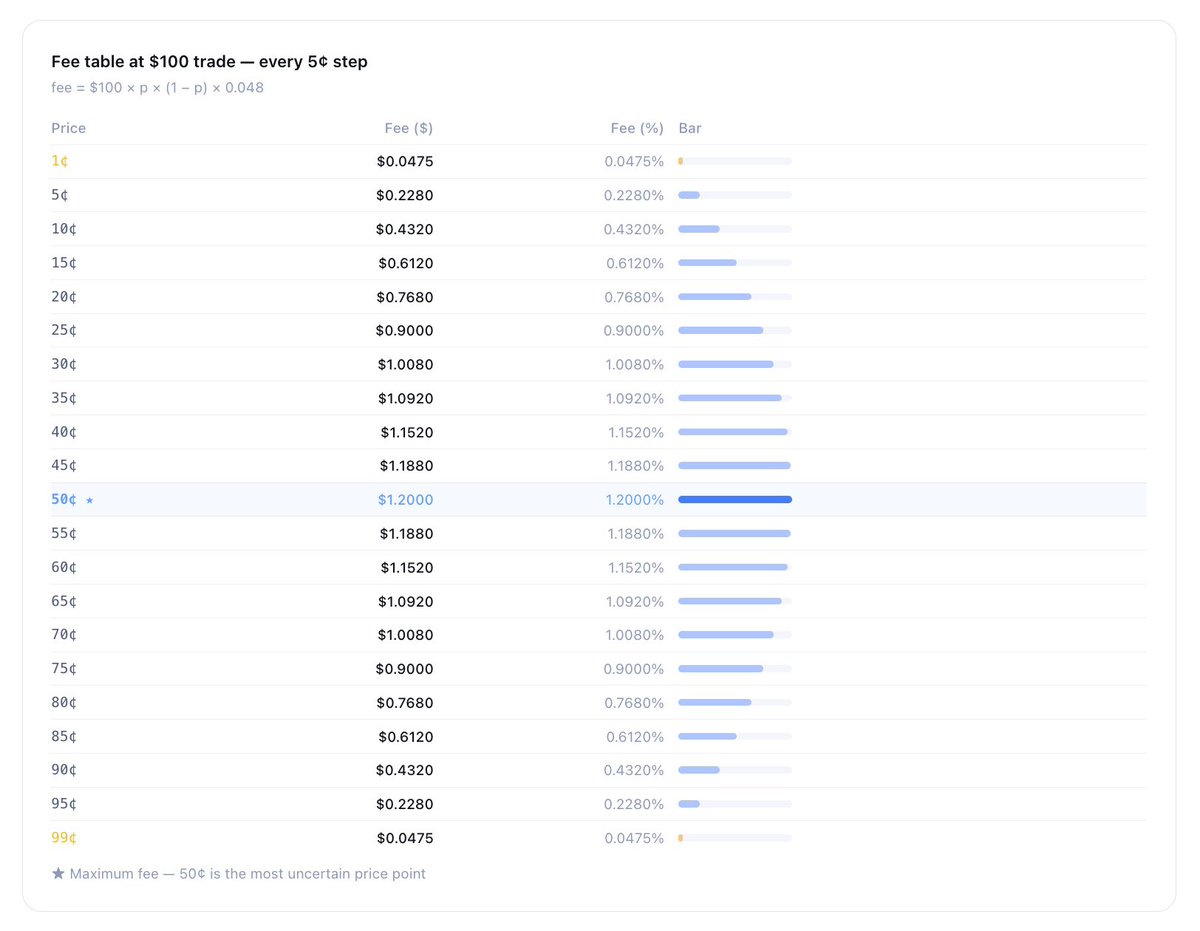This screenshot has width=1200, height=931.
Task: Click the 1.1880% value in the 55¢ row
Action: [x=636, y=534]
